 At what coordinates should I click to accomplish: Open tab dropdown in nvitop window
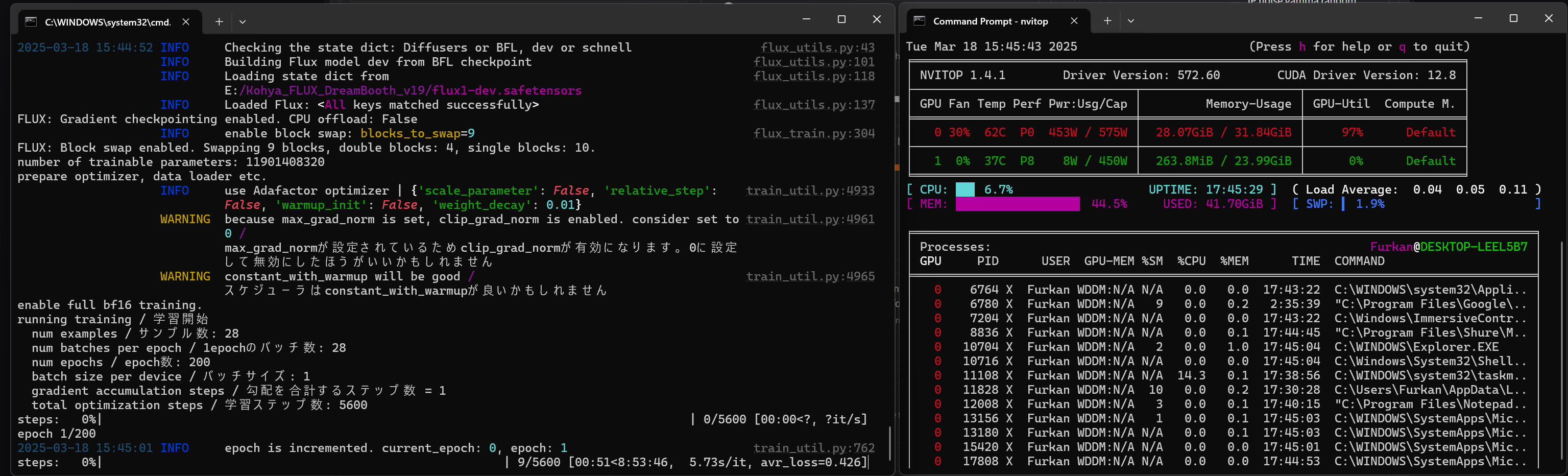pyautogui.click(x=1130, y=21)
